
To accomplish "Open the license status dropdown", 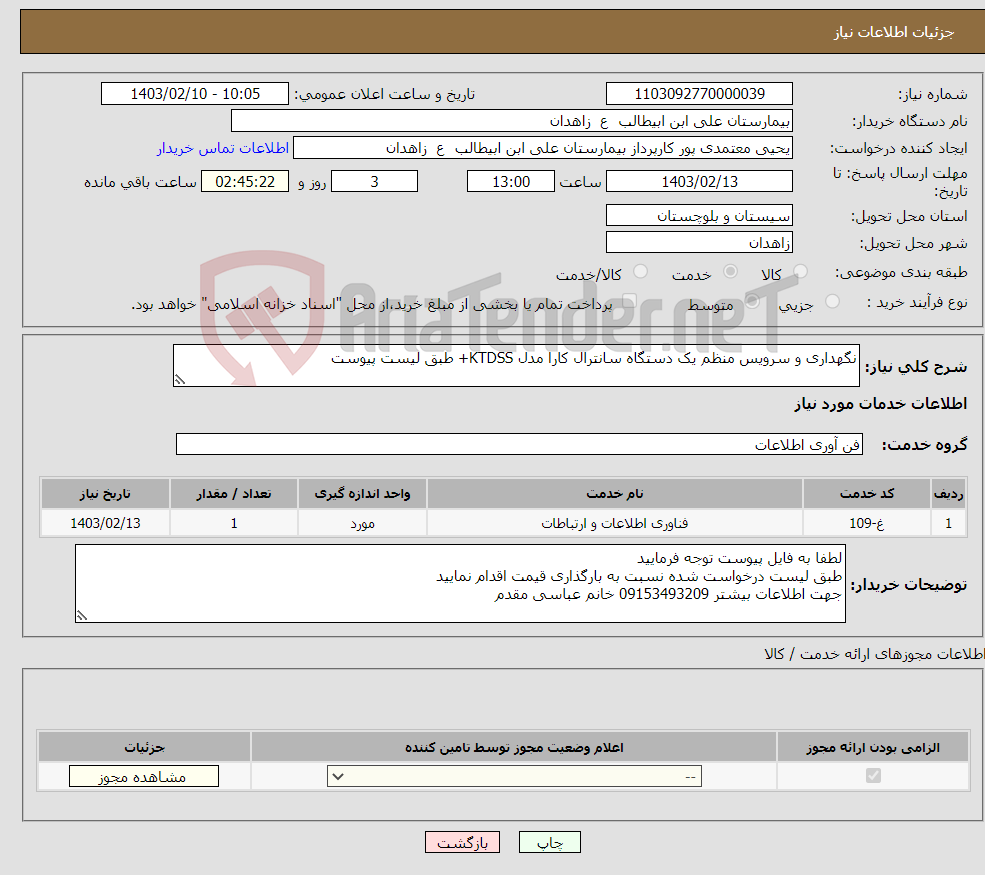I will [x=514, y=776].
